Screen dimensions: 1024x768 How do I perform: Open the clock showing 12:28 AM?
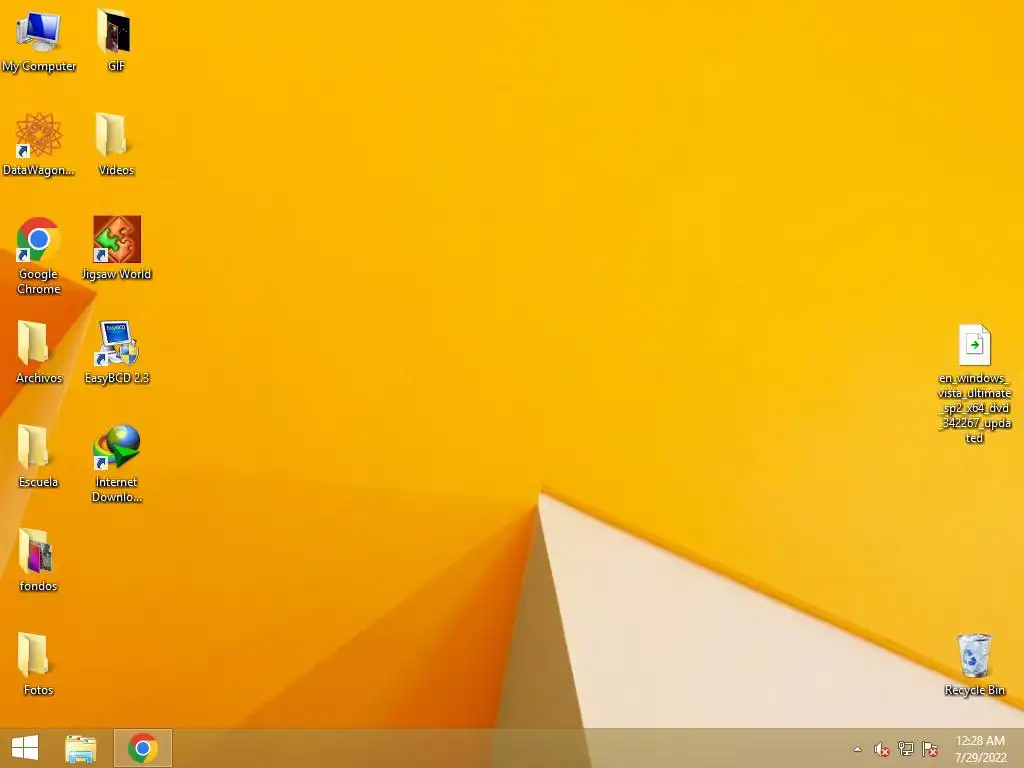[980, 748]
